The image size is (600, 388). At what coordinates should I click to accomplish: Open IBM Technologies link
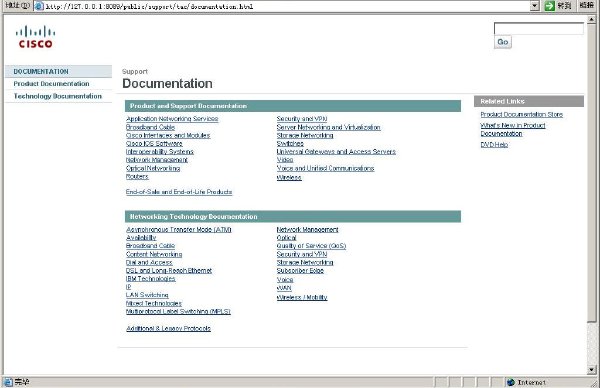151,279
